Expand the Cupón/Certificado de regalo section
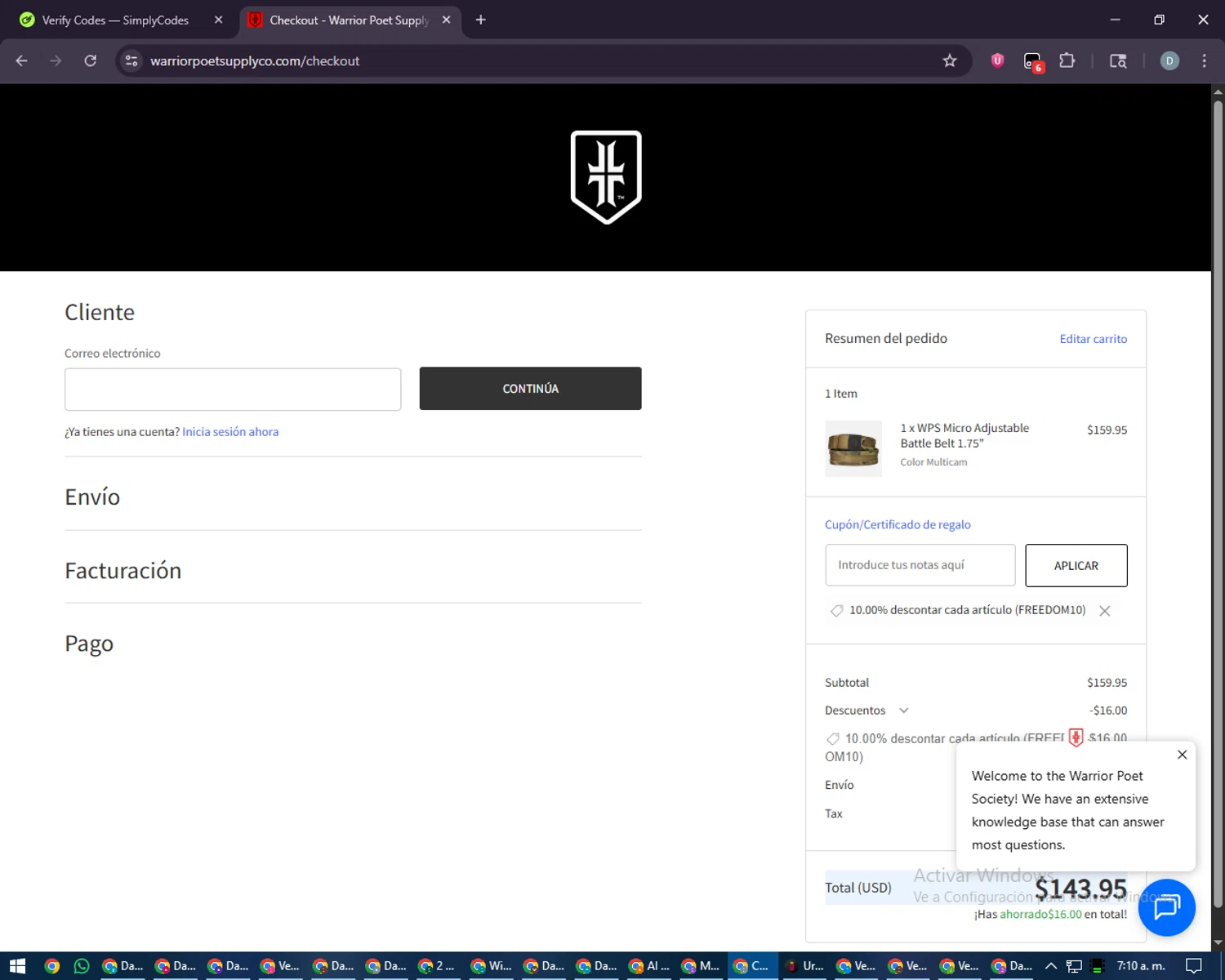Image resolution: width=1225 pixels, height=980 pixels. pos(898,524)
